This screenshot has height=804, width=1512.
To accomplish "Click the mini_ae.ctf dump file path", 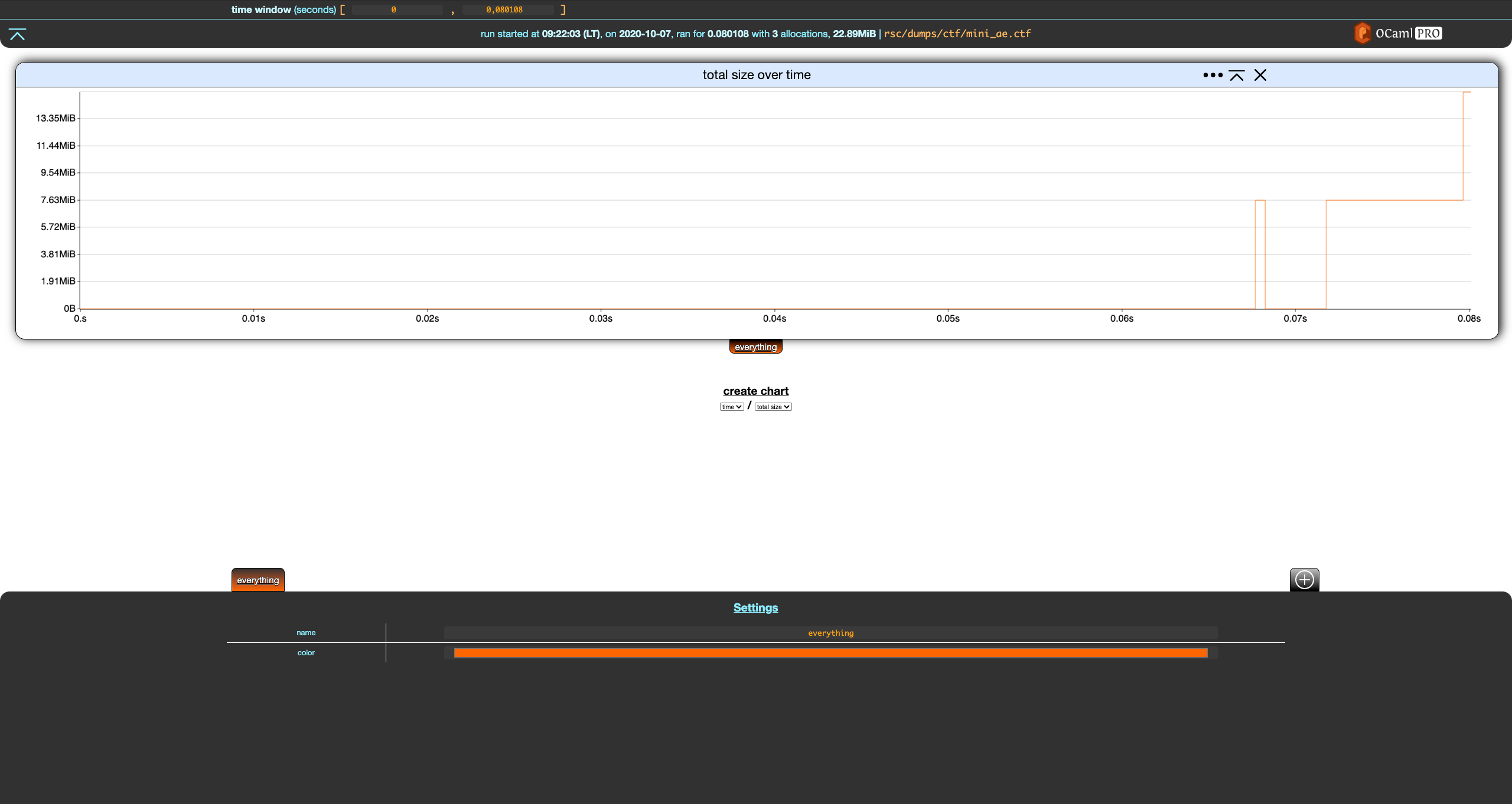I will tap(957, 34).
